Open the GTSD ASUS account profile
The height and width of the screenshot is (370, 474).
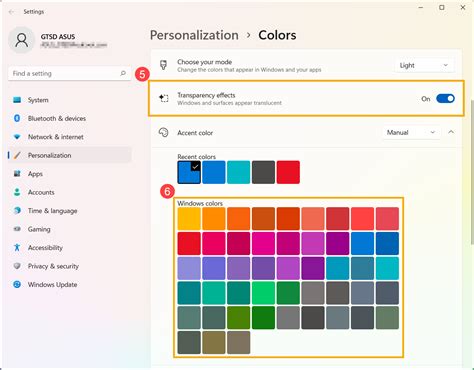click(x=58, y=40)
